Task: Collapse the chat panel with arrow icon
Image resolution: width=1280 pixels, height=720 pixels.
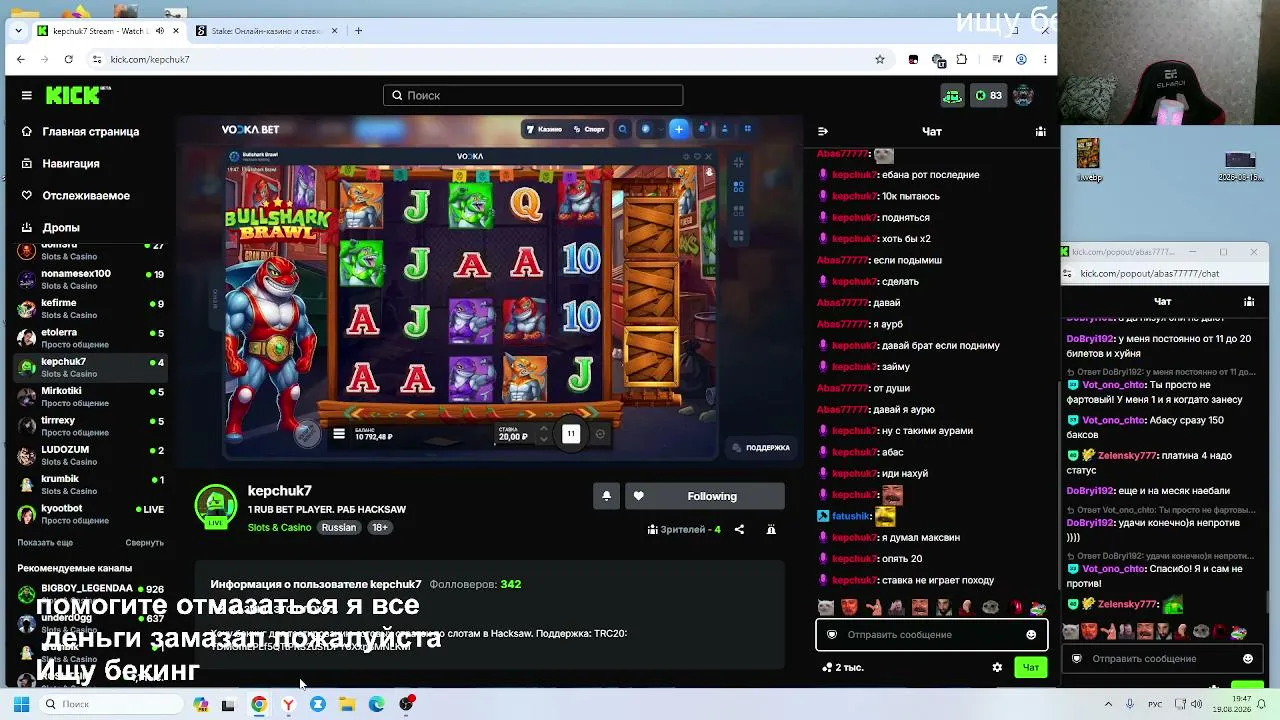Action: tap(823, 131)
